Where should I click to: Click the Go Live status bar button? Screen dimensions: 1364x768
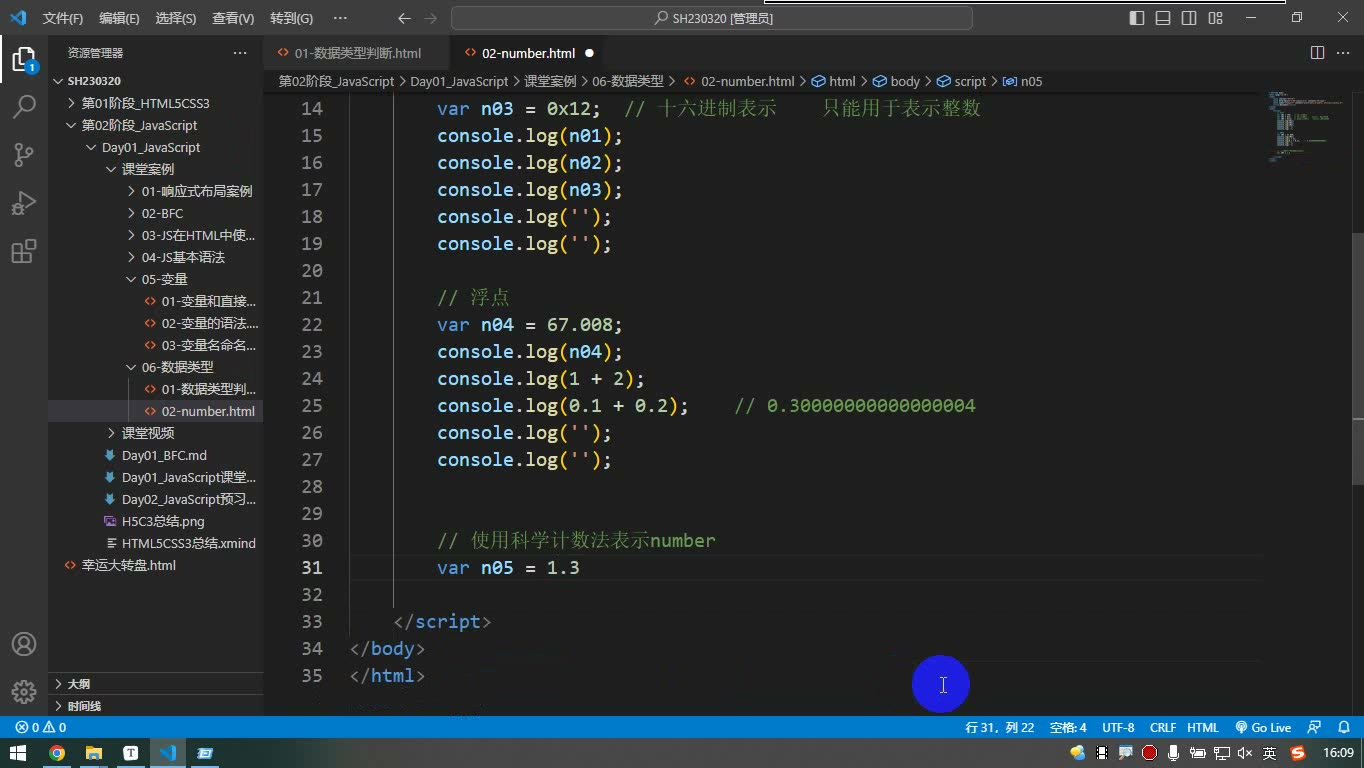(x=1263, y=728)
